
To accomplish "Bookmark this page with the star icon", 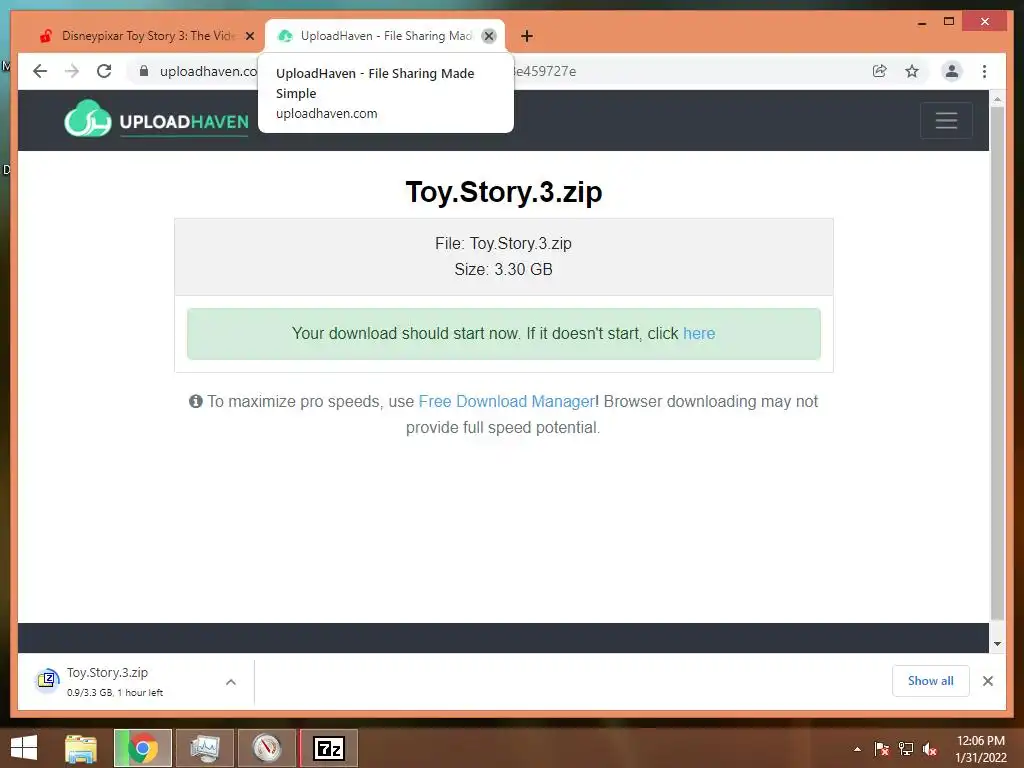I will coord(912,71).
